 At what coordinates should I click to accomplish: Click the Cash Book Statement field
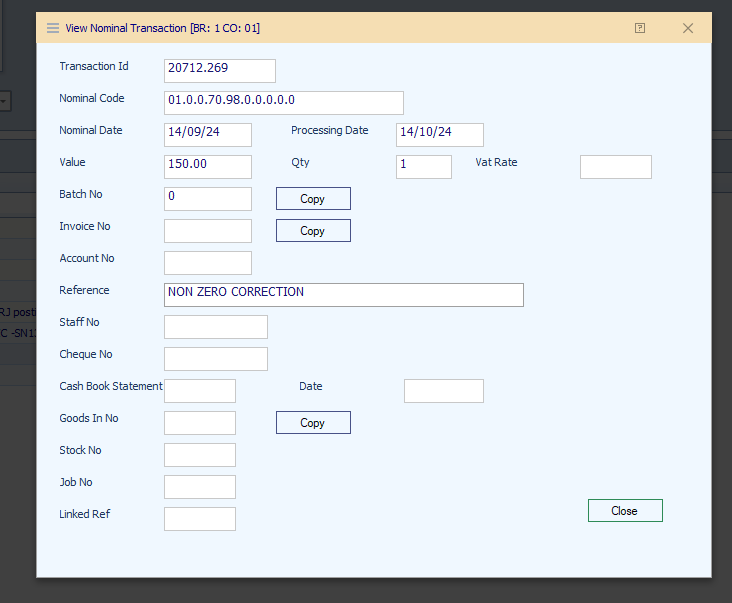coord(200,391)
